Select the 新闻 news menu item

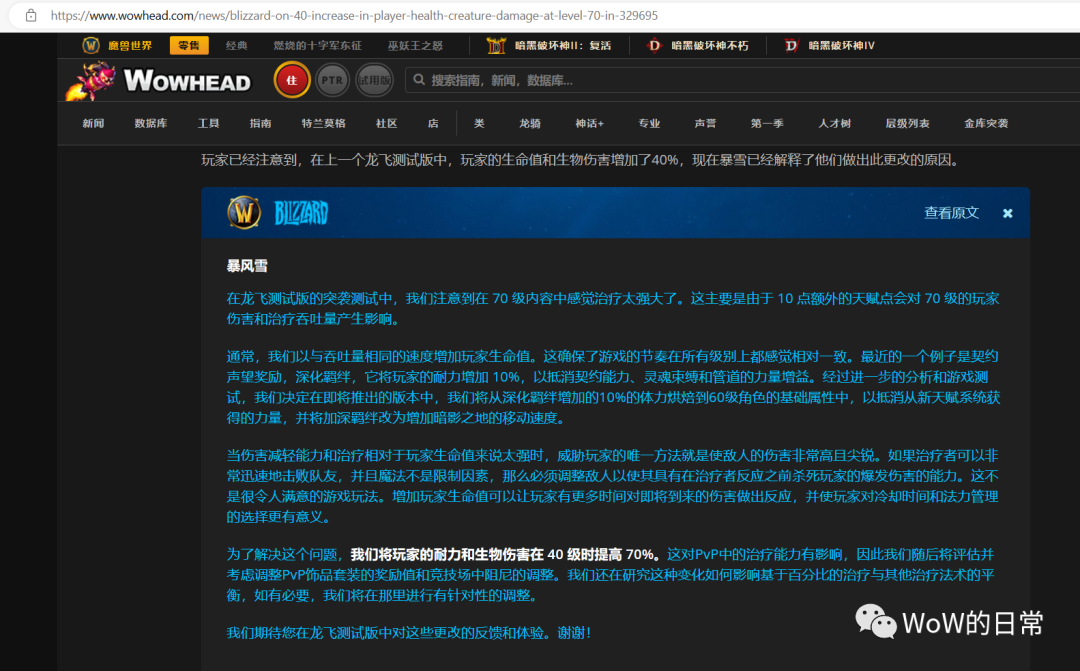point(92,123)
